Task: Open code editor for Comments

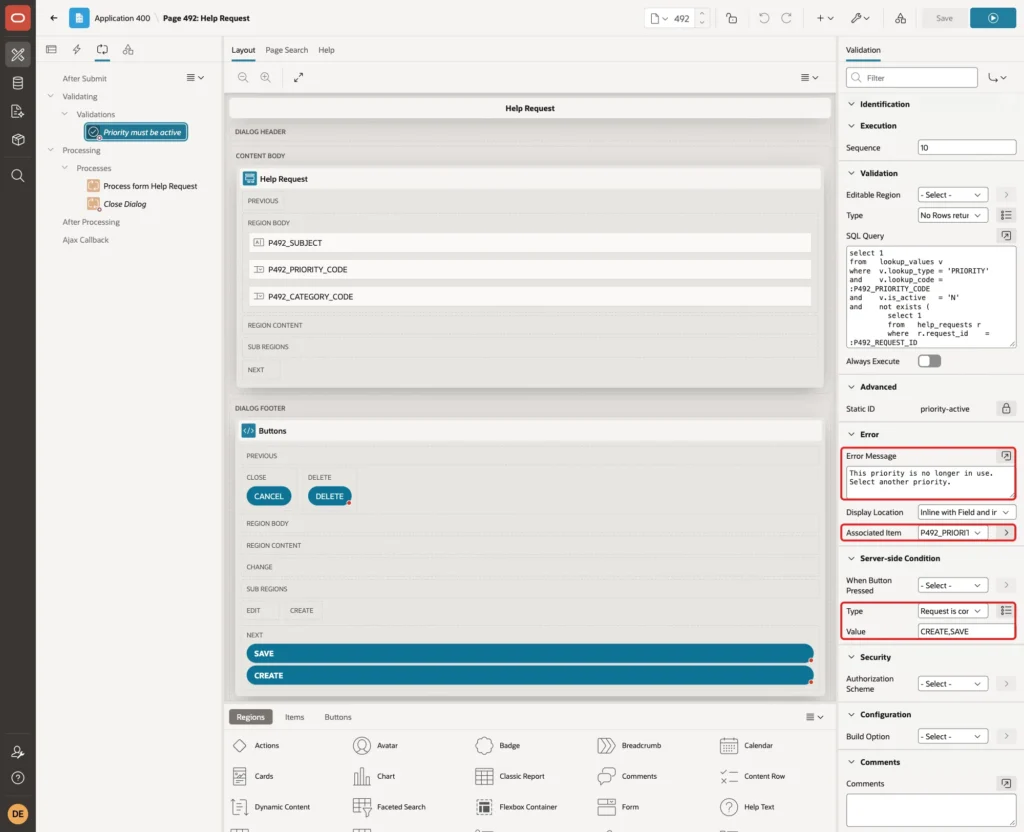Action: coord(1006,784)
